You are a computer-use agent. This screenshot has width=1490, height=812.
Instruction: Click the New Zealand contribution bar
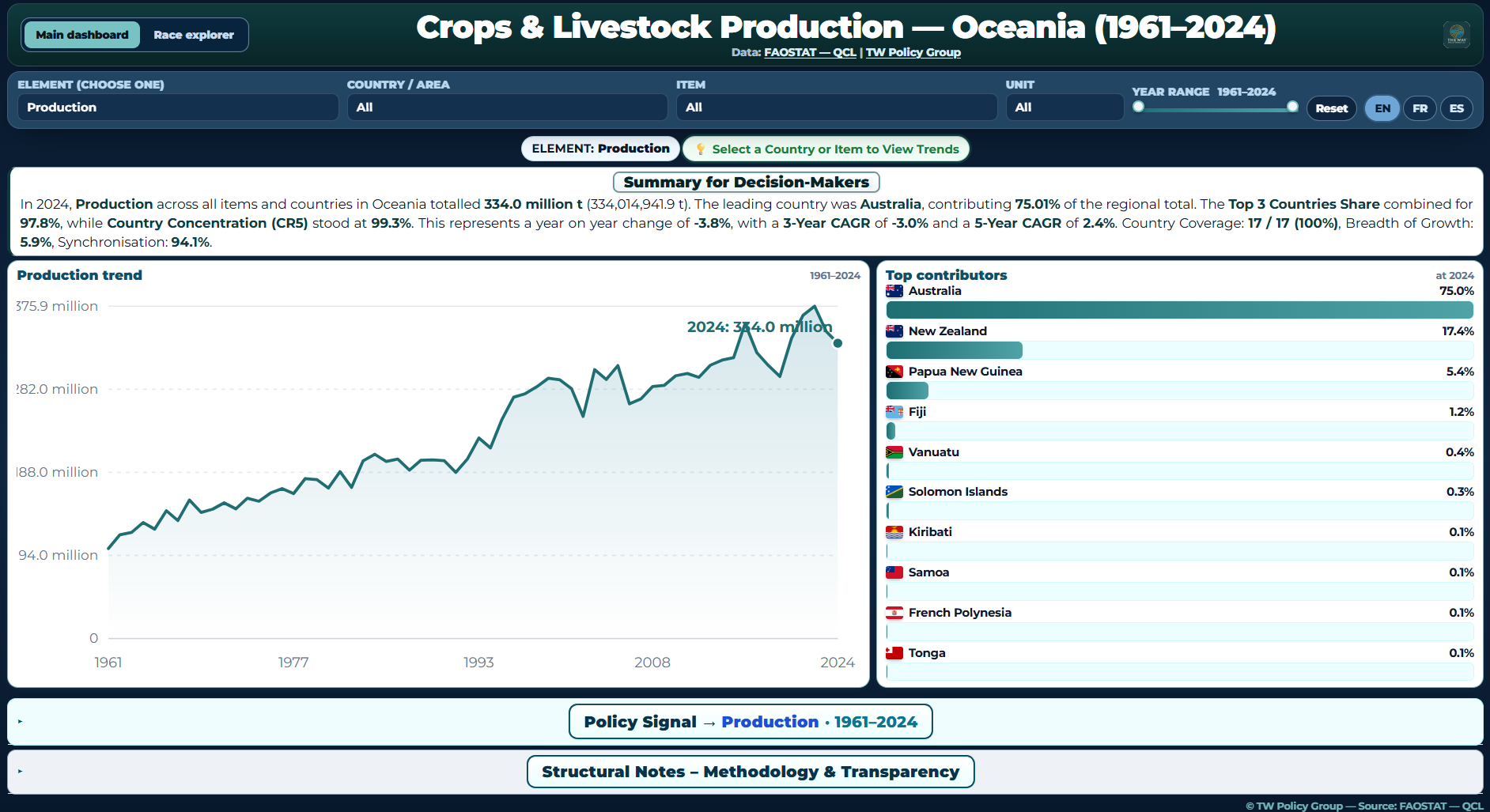pyautogui.click(x=955, y=350)
